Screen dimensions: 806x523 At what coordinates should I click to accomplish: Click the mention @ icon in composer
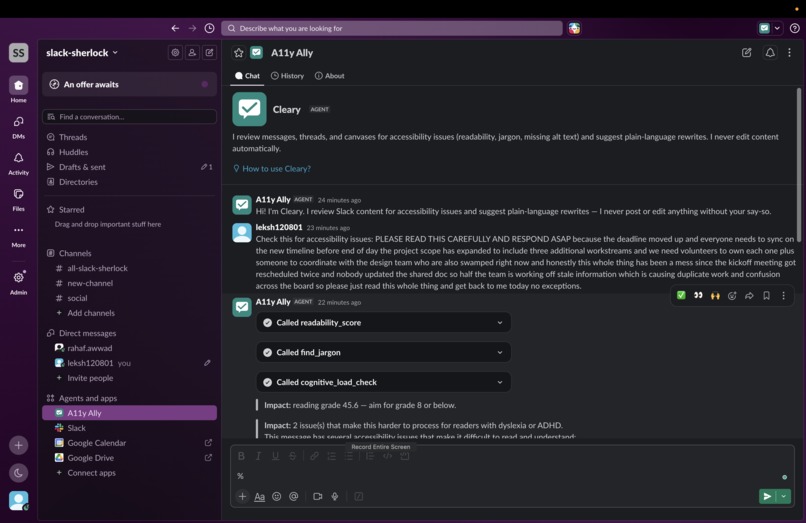pos(294,496)
